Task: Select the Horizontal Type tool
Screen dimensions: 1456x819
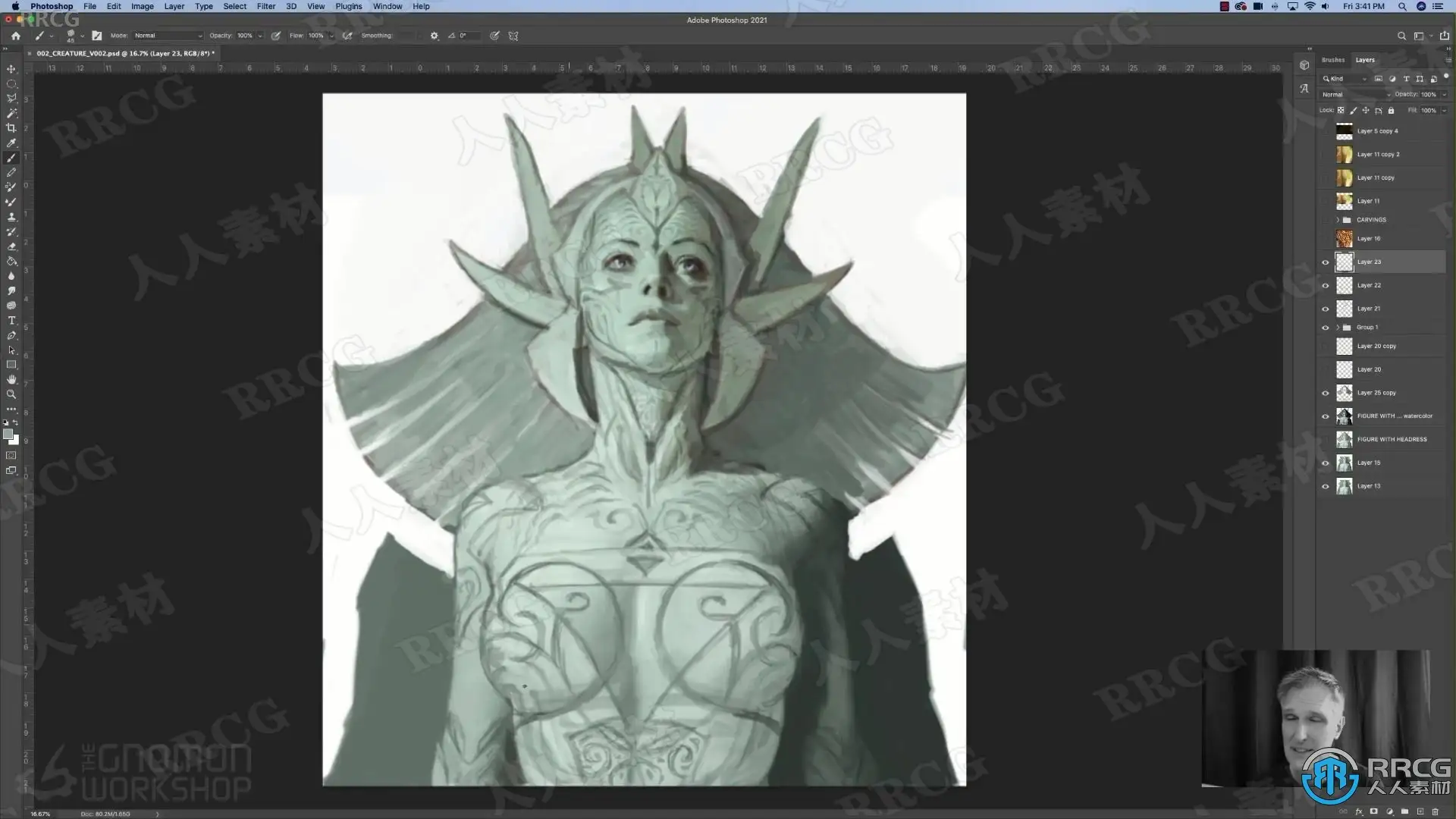Action: tap(11, 321)
